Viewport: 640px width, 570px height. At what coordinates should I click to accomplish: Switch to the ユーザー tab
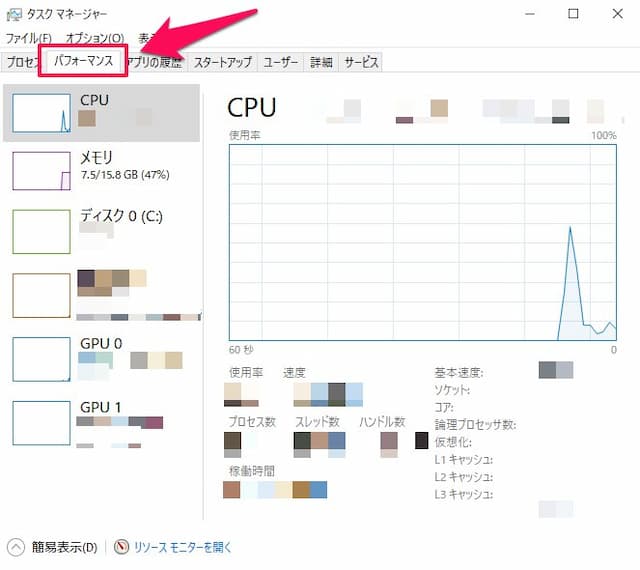tap(280, 62)
